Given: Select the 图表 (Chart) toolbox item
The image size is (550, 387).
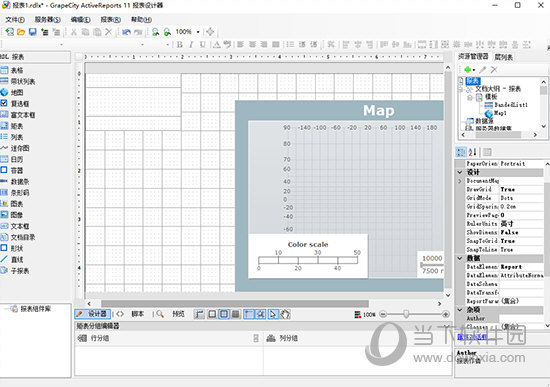Looking at the screenshot, I should click(x=12, y=204).
